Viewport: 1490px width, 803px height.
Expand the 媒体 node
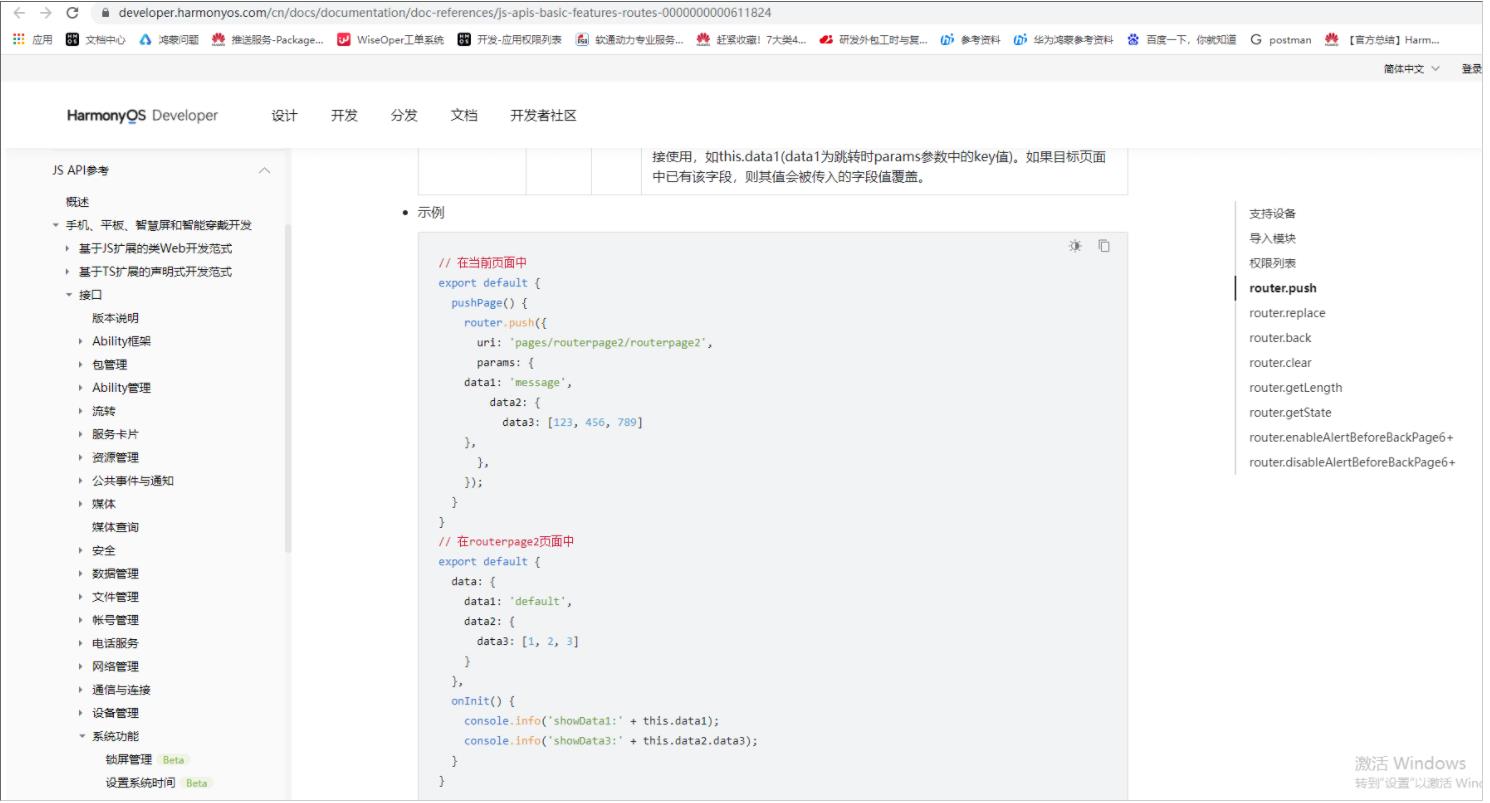(81, 504)
